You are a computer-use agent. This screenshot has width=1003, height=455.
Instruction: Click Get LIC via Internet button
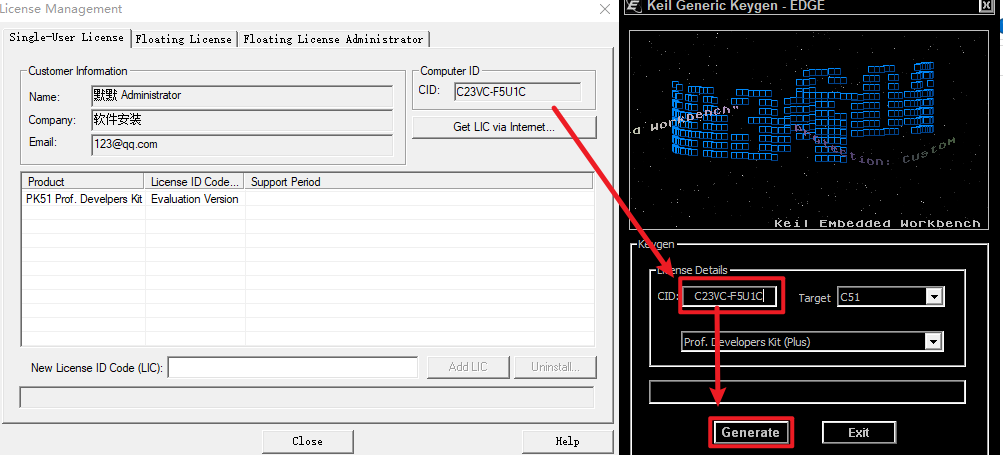point(504,127)
